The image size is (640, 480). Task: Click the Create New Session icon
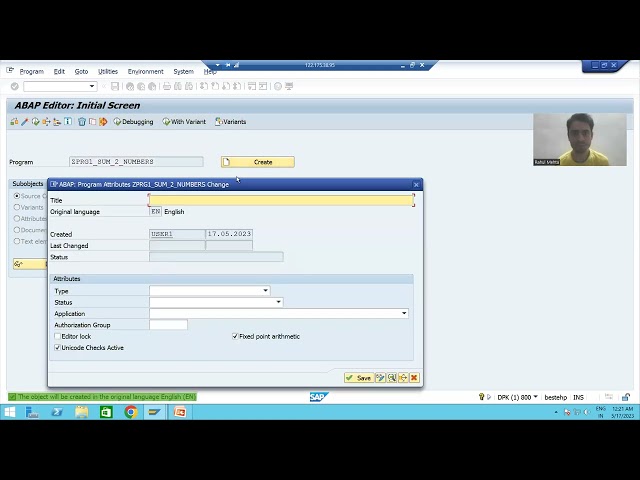click(252, 86)
